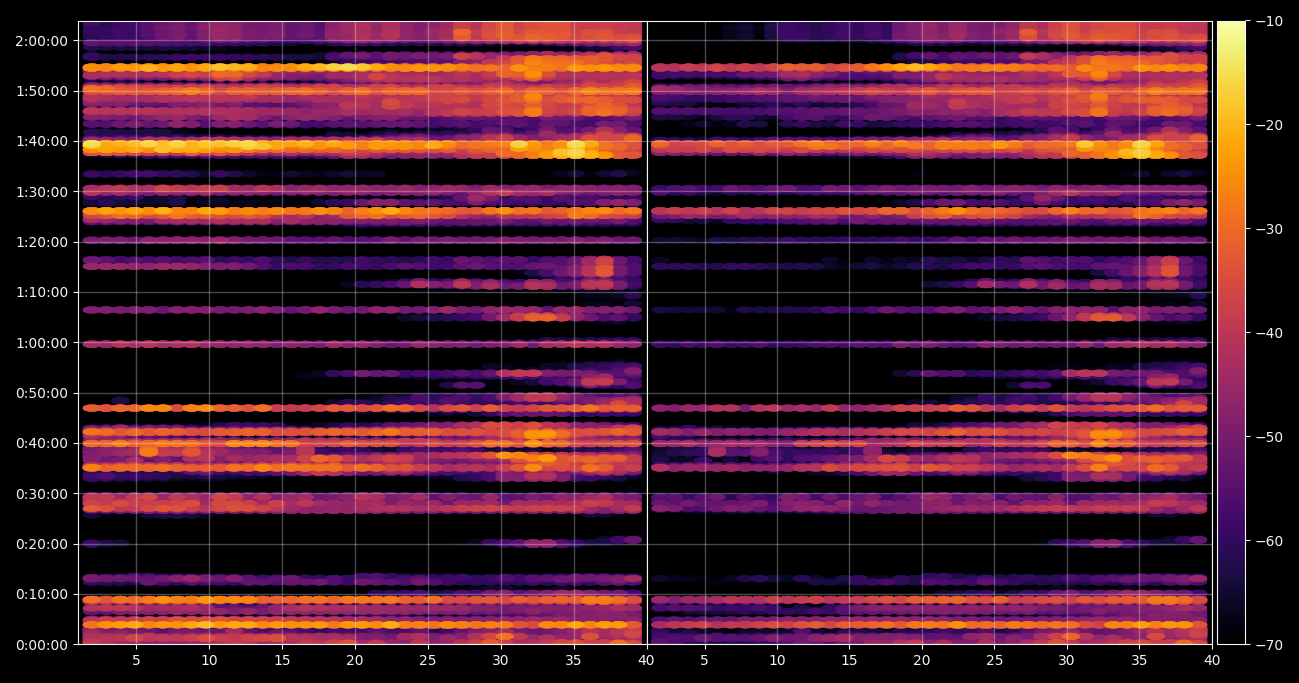Select the 0:20:00 time axis label

42,544
